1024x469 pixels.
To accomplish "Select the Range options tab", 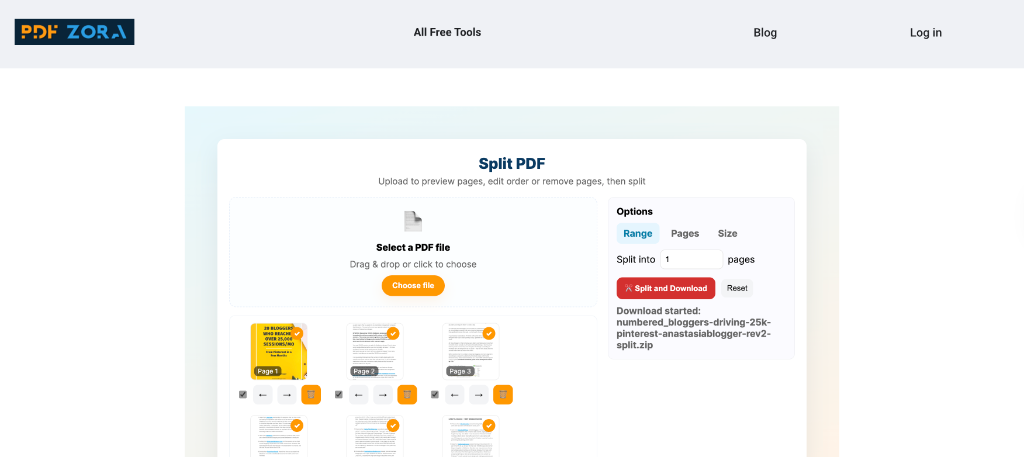I will [638, 233].
